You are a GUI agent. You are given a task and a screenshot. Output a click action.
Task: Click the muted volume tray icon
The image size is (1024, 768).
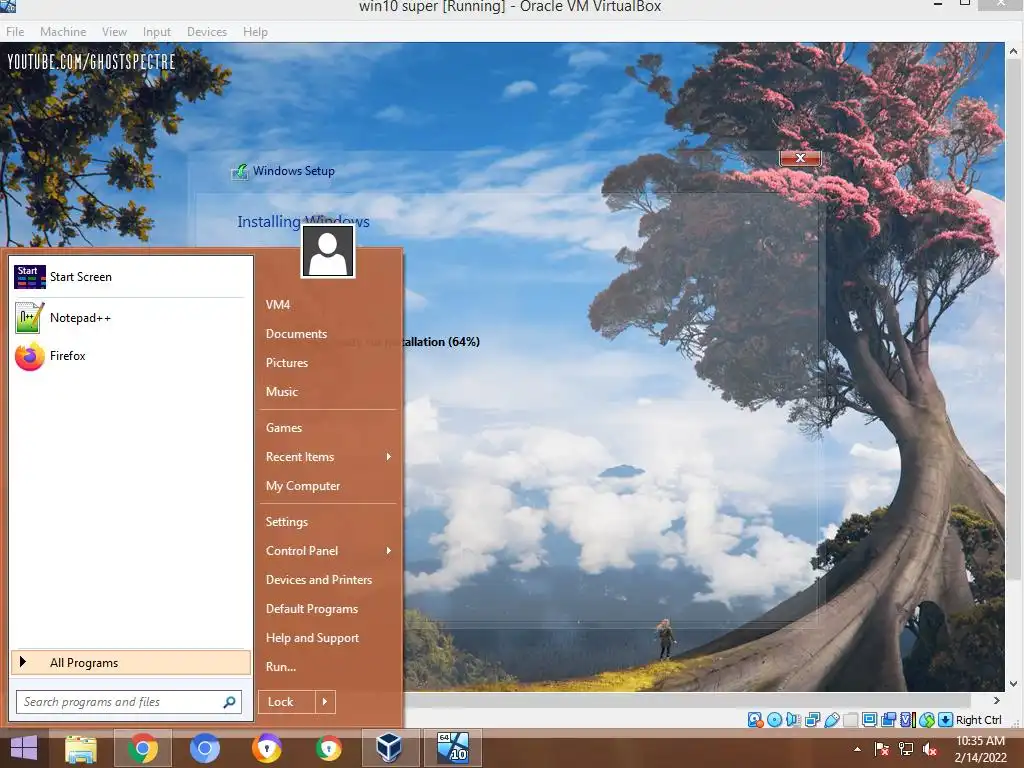(x=930, y=749)
